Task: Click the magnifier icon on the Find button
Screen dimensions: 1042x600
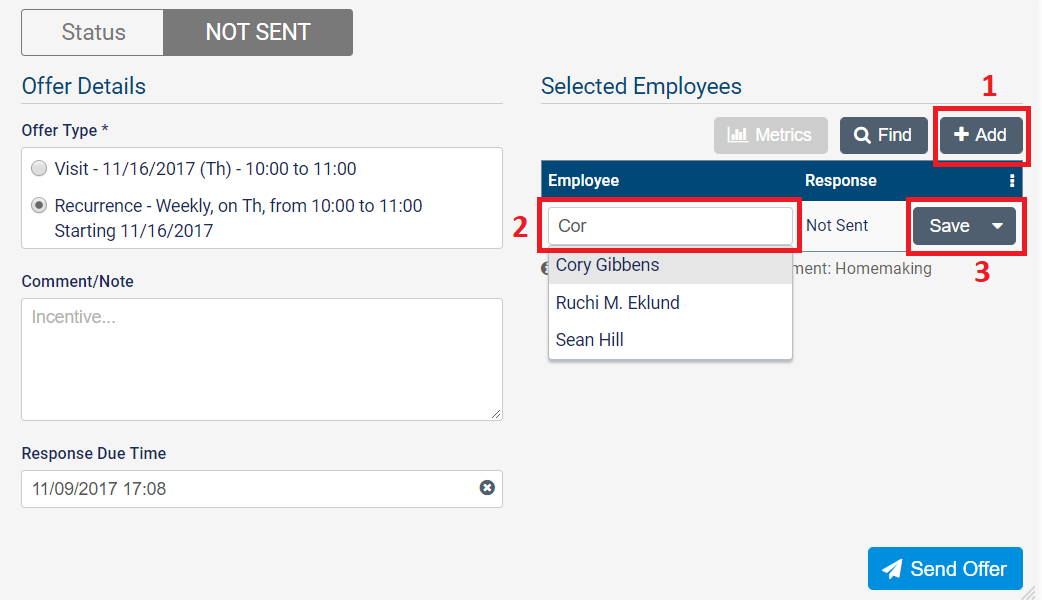Action: [x=862, y=135]
